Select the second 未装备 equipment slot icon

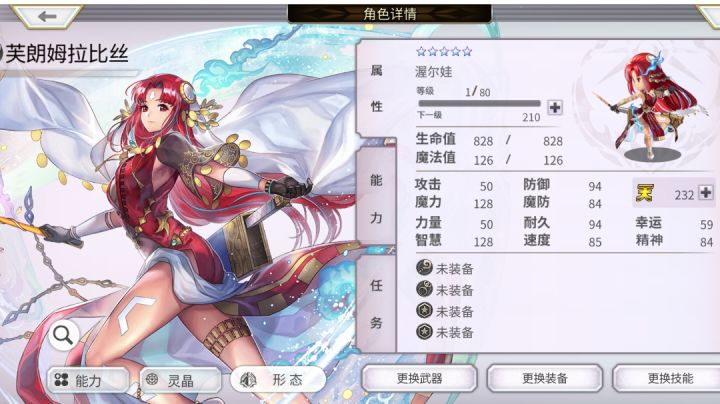coord(424,289)
